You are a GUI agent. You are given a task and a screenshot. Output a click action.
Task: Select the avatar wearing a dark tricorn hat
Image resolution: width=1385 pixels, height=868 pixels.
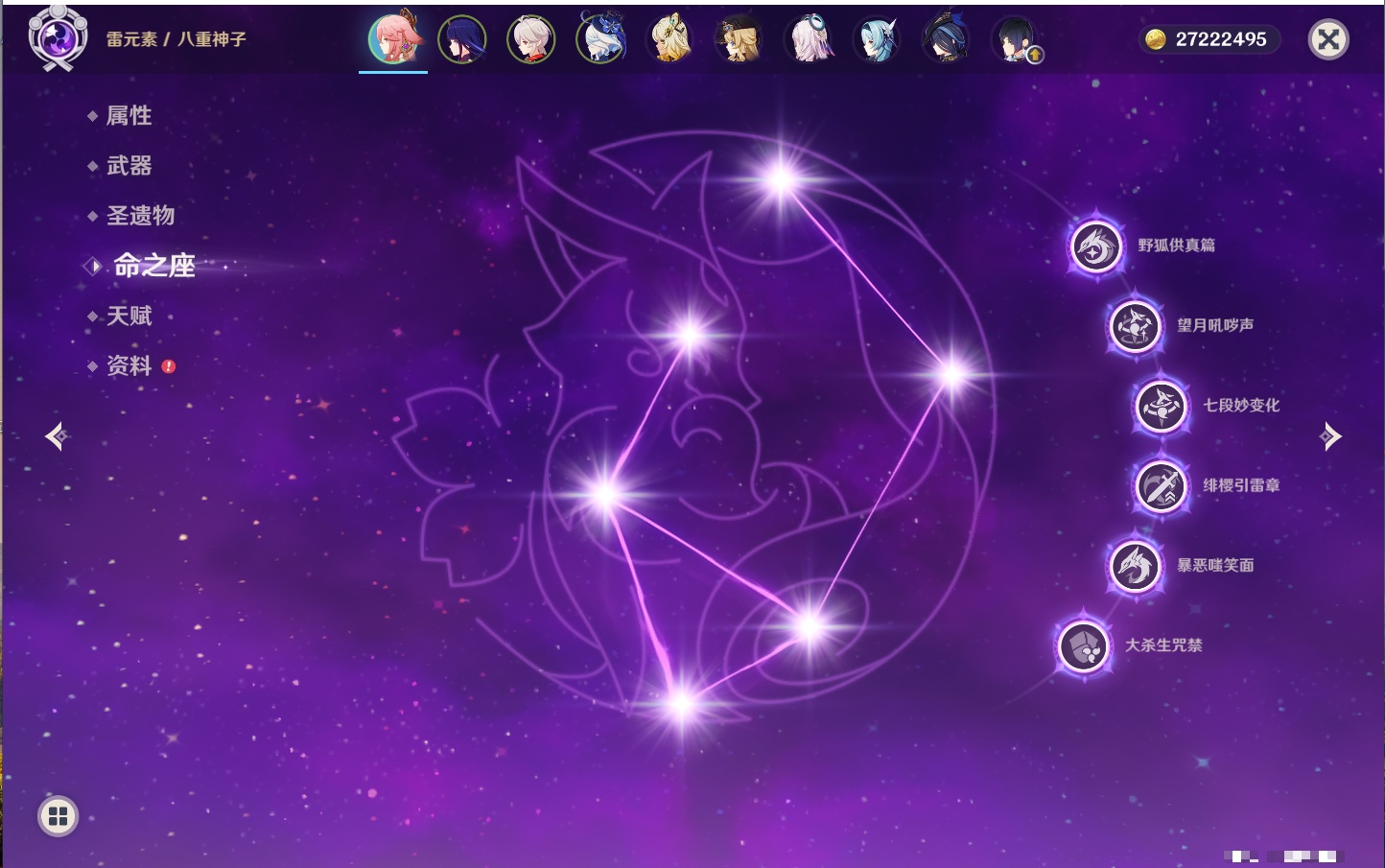946,39
